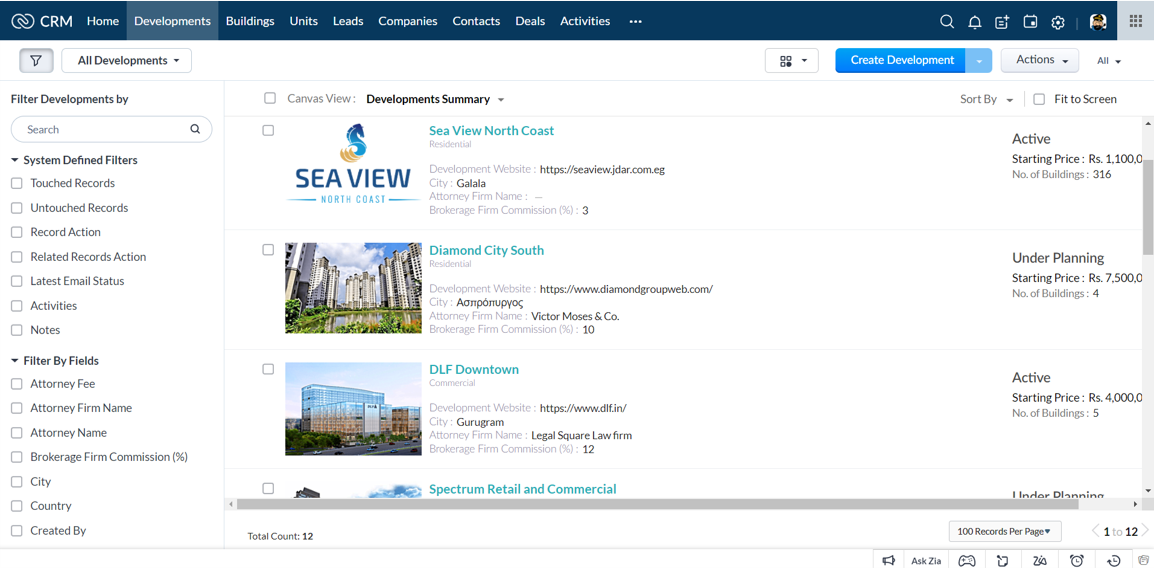Viewport: 1154px width, 568px height.
Task: Switch to the Buildings tab
Action: (x=250, y=21)
